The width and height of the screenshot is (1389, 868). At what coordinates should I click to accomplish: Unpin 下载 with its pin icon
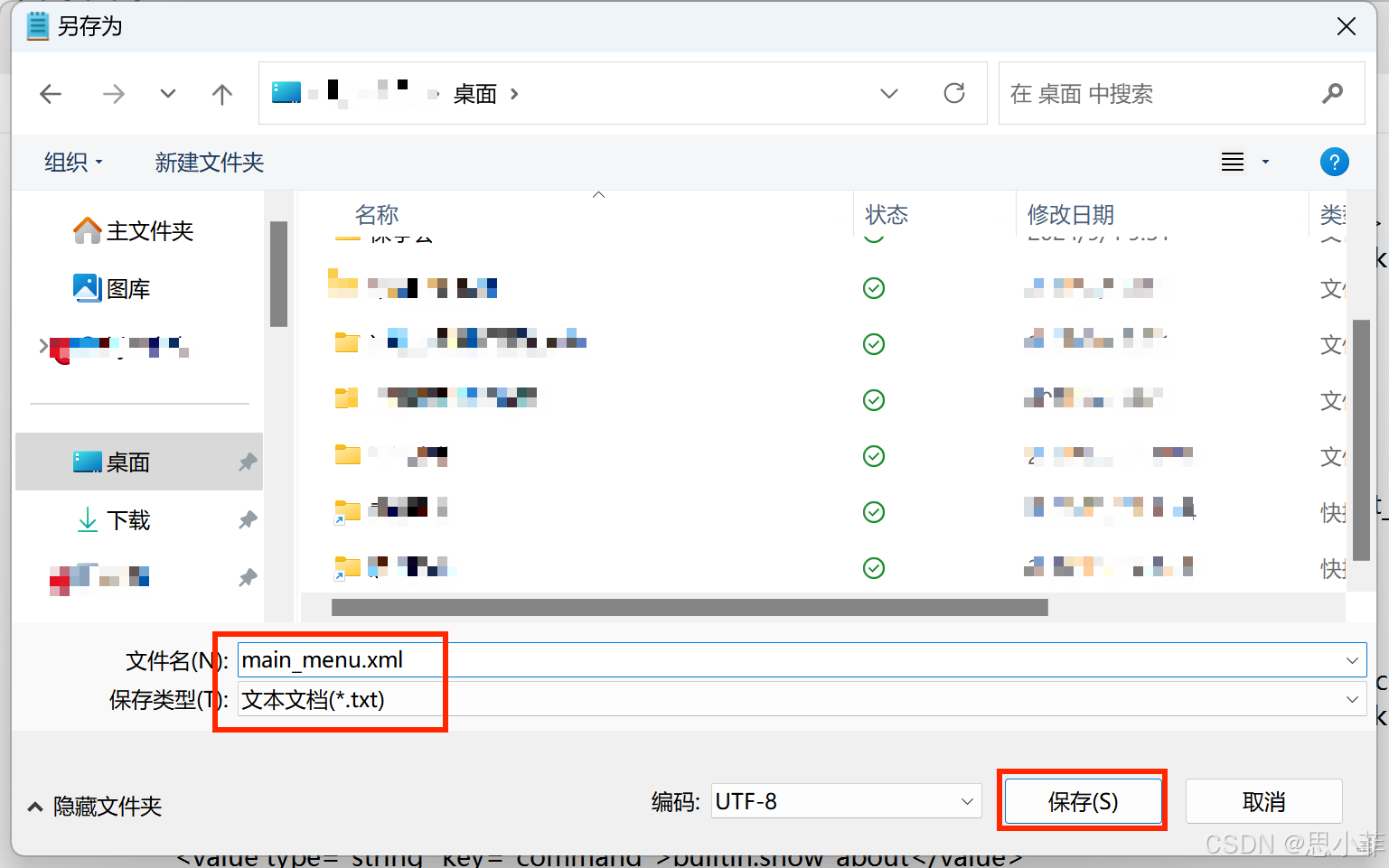248,520
